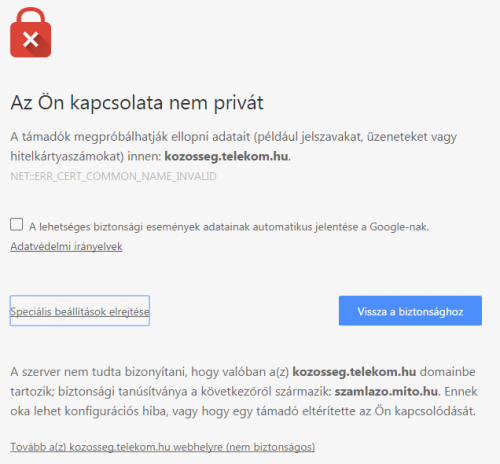Click the word Google-nak in checkbox label
The width and height of the screenshot is (500, 464).
(x=399, y=227)
